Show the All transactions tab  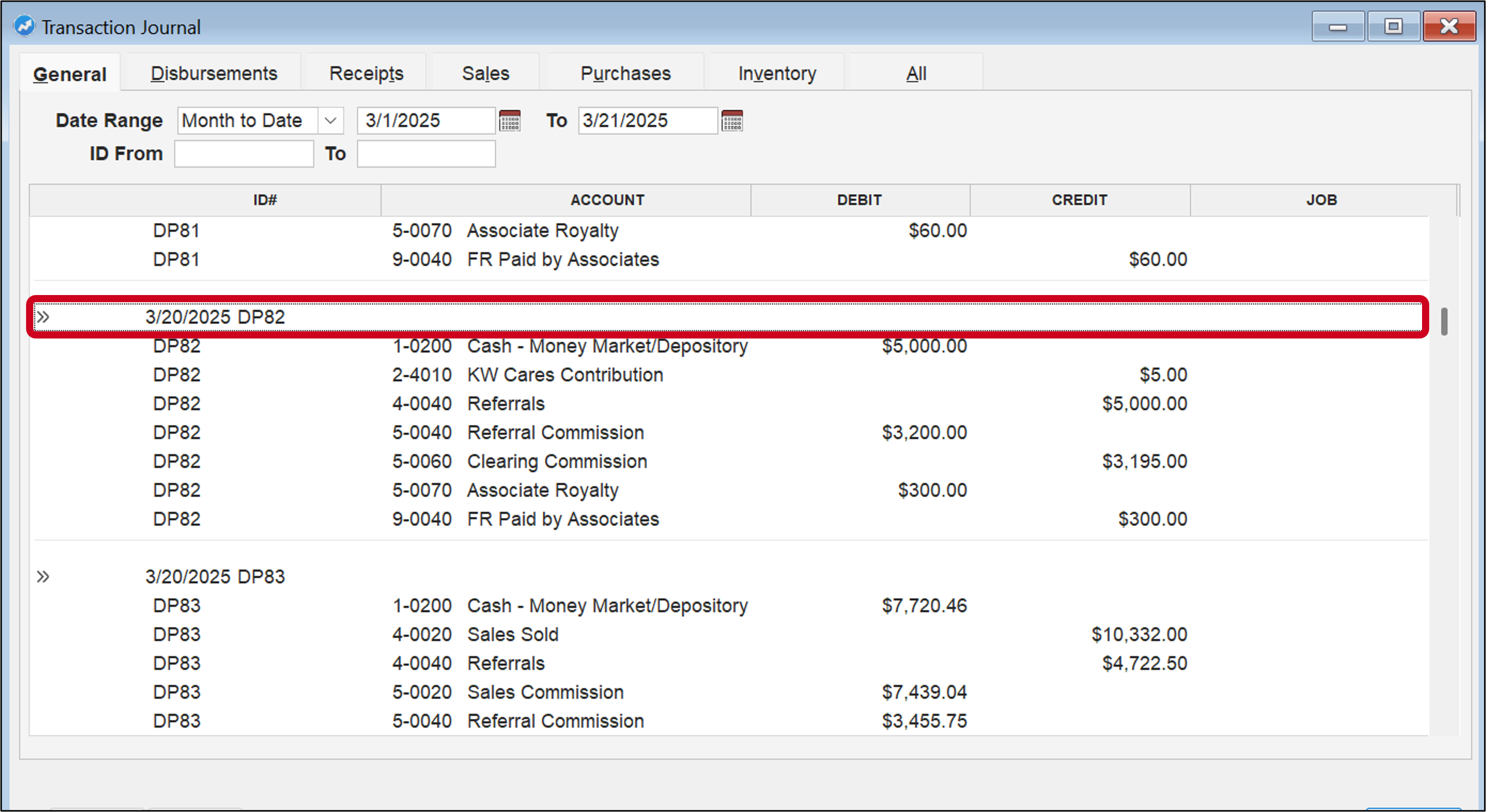point(916,73)
